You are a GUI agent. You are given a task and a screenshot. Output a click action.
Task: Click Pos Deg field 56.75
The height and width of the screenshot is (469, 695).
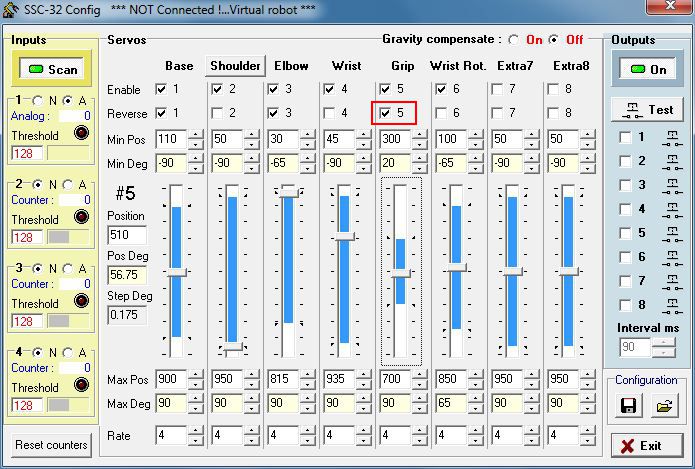pyautogui.click(x=127, y=275)
